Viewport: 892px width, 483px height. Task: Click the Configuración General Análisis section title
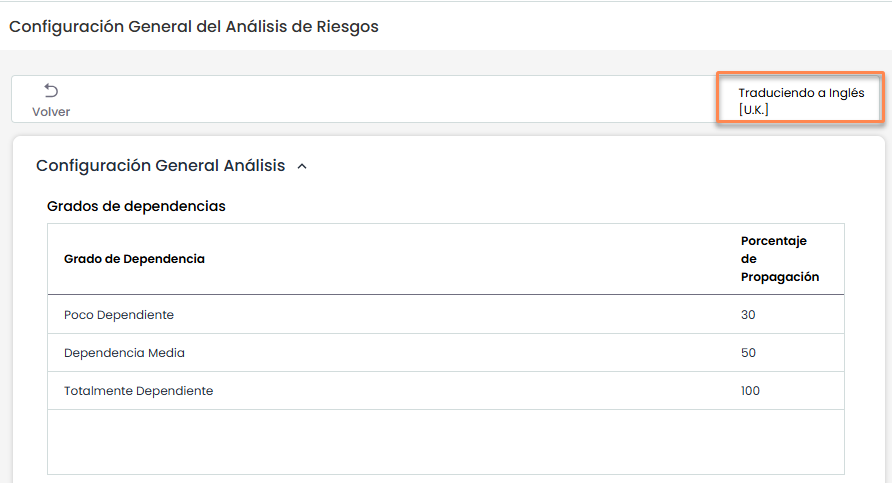160,166
